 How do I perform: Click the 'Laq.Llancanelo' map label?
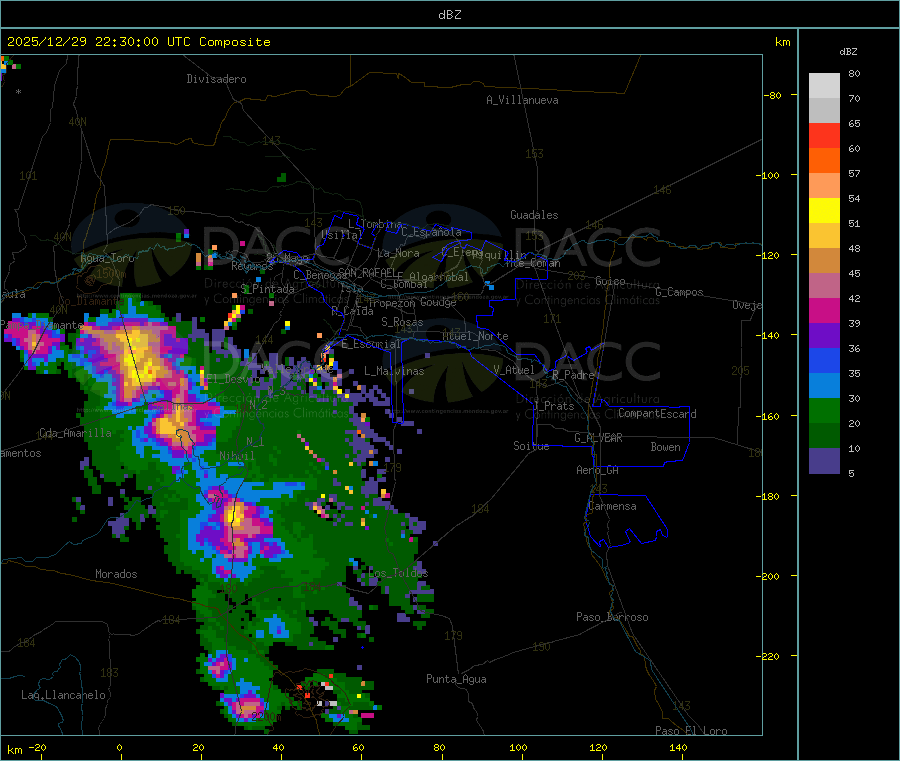[x=64, y=695]
